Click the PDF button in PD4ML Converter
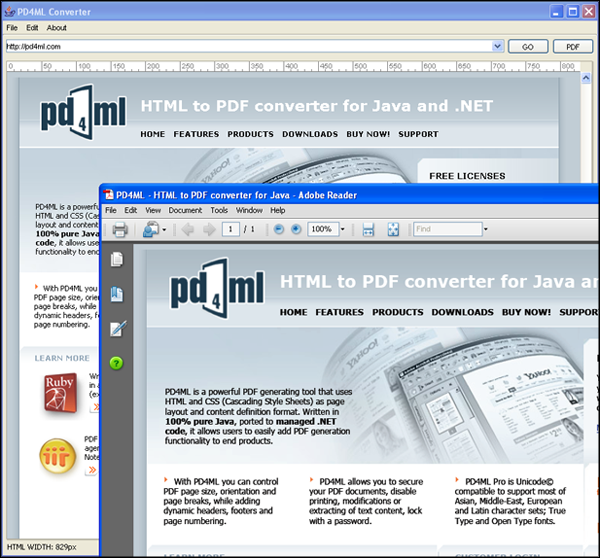Image resolution: width=600 pixels, height=558 pixels. pos(573,47)
